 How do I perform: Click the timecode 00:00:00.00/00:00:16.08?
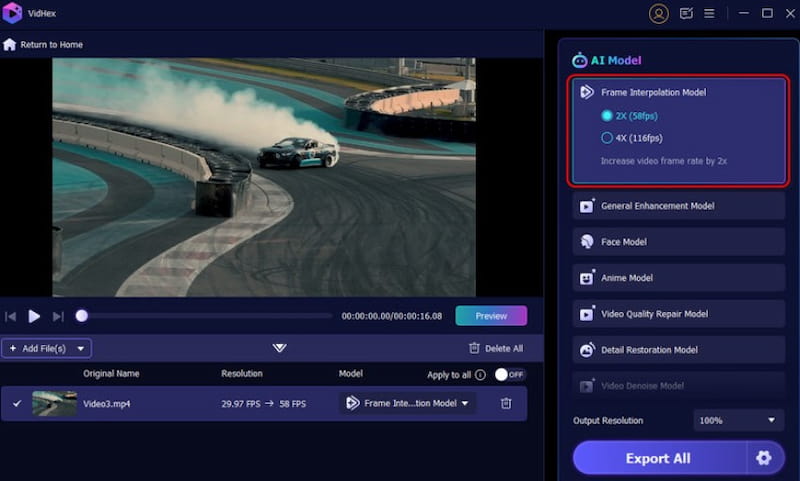(x=391, y=316)
